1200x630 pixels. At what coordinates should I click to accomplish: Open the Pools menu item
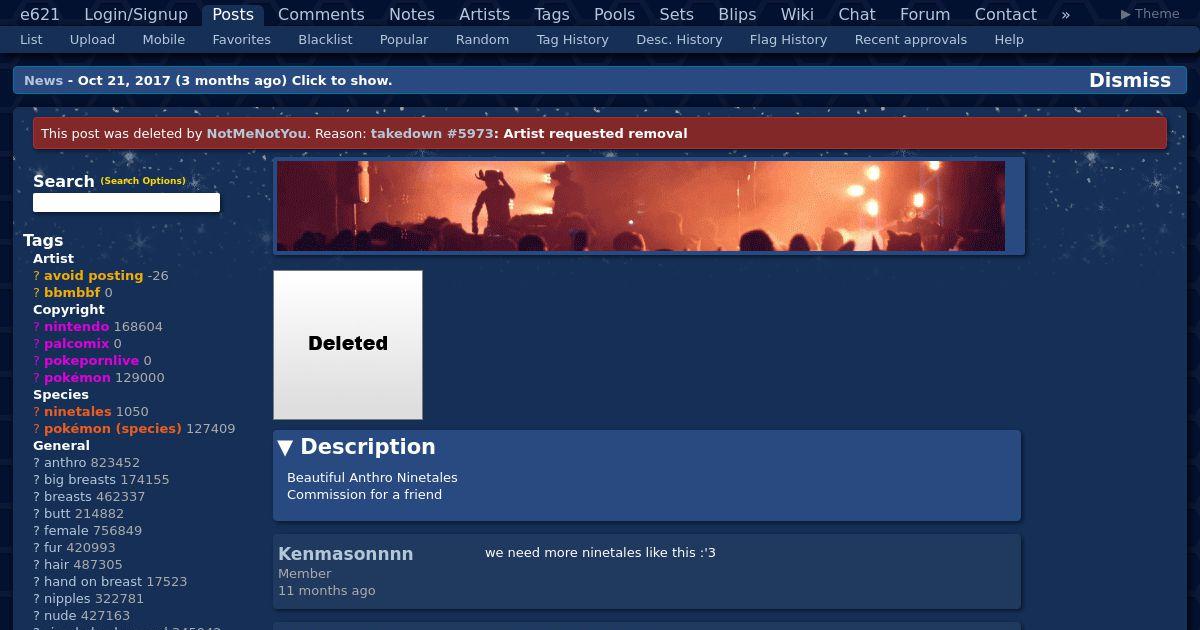tap(615, 14)
